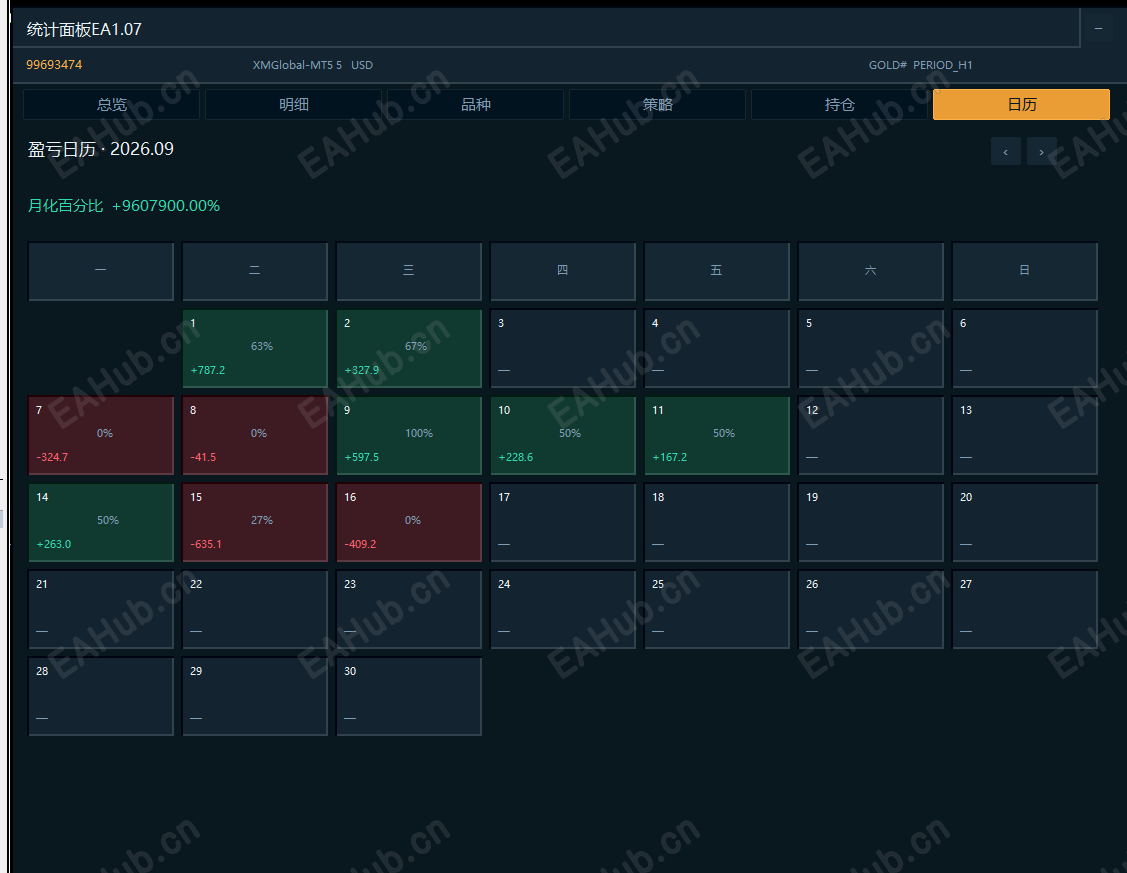Select day 2 cell with +327.9

pyautogui.click(x=409, y=348)
